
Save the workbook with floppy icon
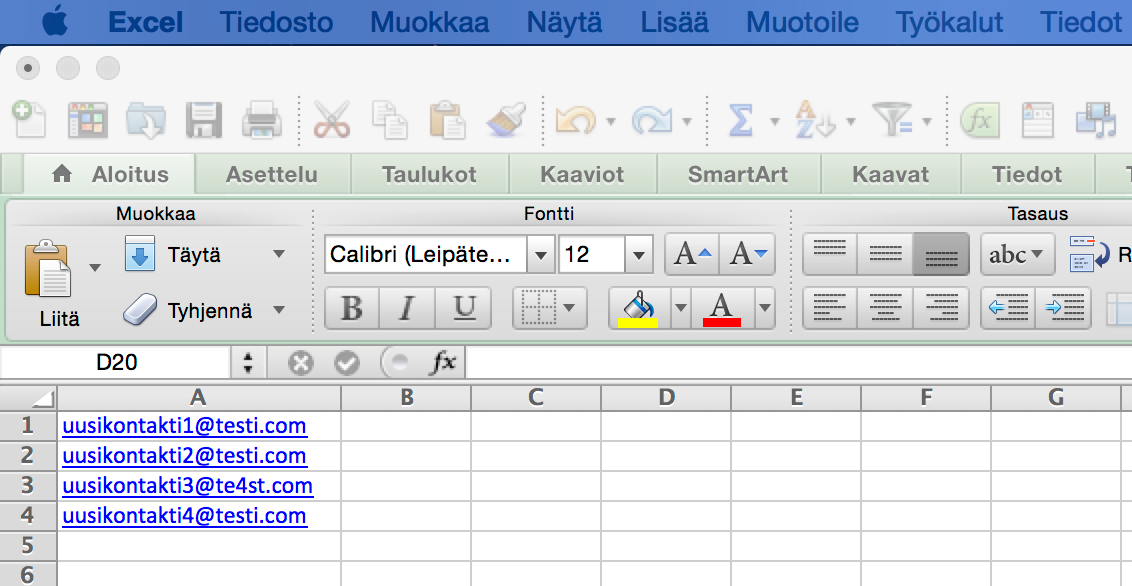click(204, 120)
